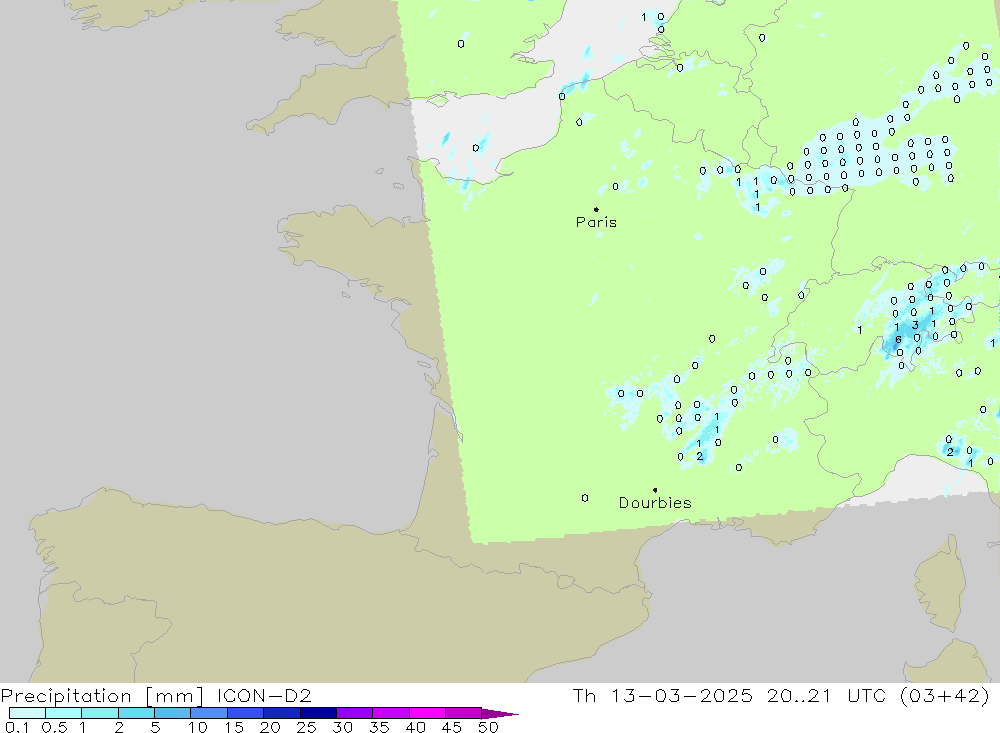Click the Paris city label

[596, 222]
